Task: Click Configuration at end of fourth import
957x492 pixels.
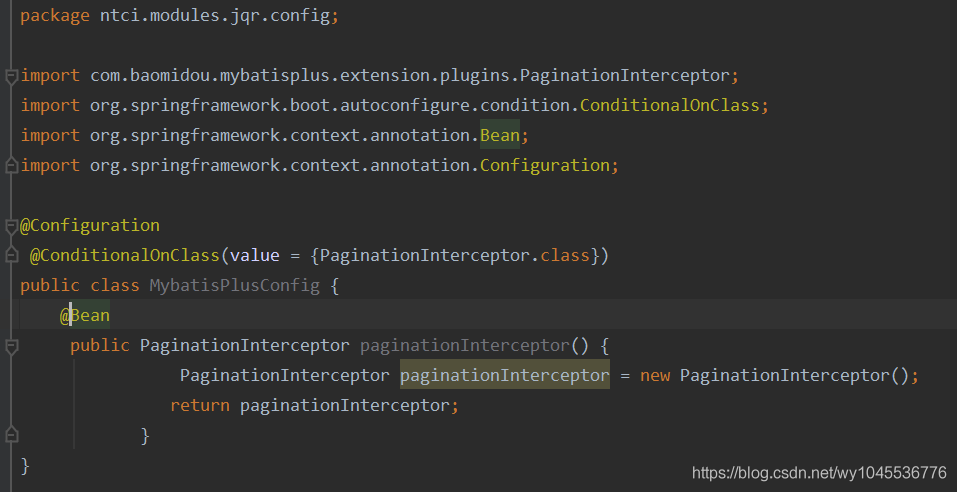Action: pos(544,166)
